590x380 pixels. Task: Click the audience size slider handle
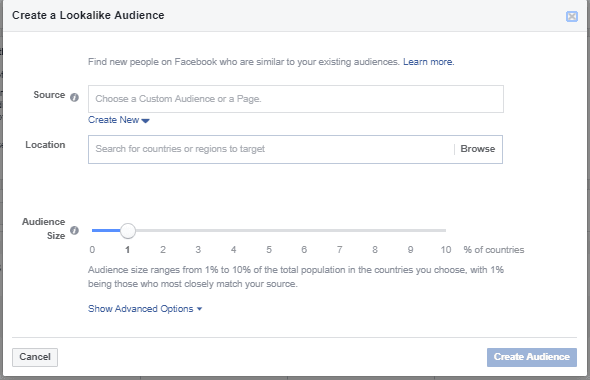(x=128, y=231)
